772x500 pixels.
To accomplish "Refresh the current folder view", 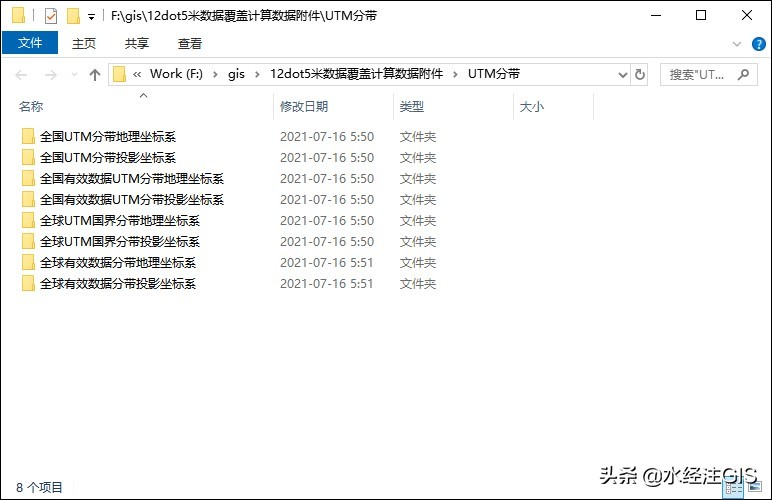I will click(640, 75).
